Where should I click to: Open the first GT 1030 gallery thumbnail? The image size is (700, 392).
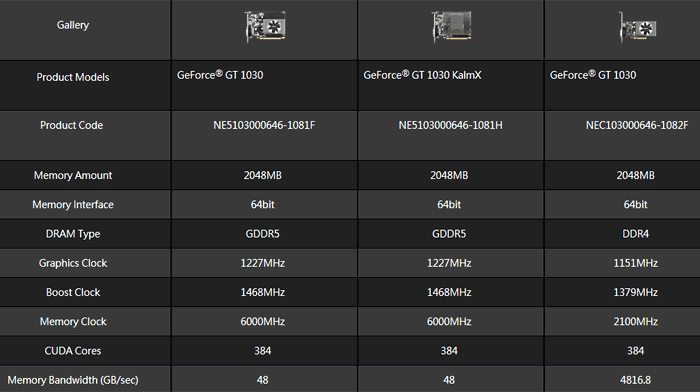[x=265, y=27]
